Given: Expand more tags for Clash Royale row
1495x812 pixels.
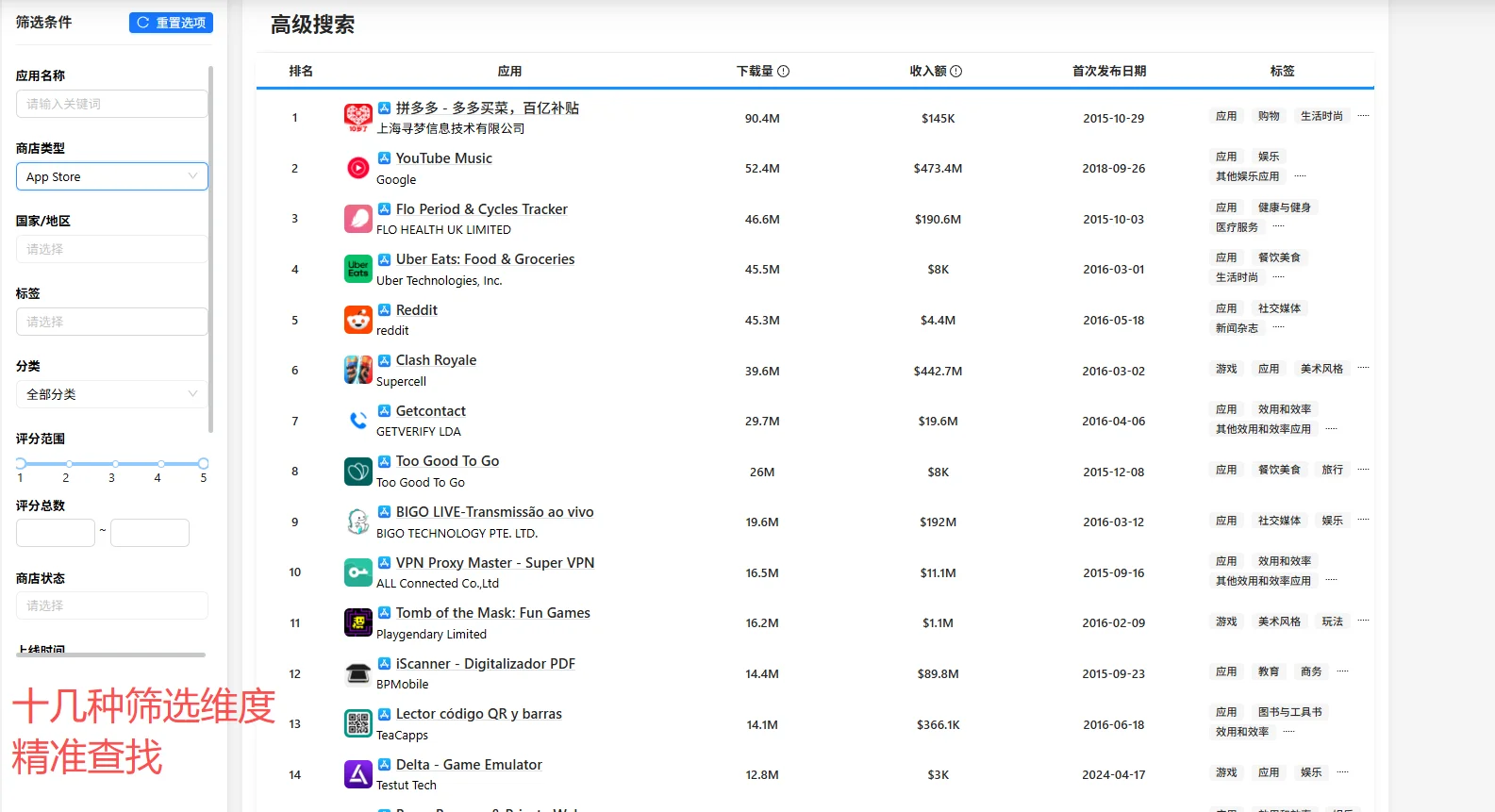Looking at the screenshot, I should click(1363, 369).
